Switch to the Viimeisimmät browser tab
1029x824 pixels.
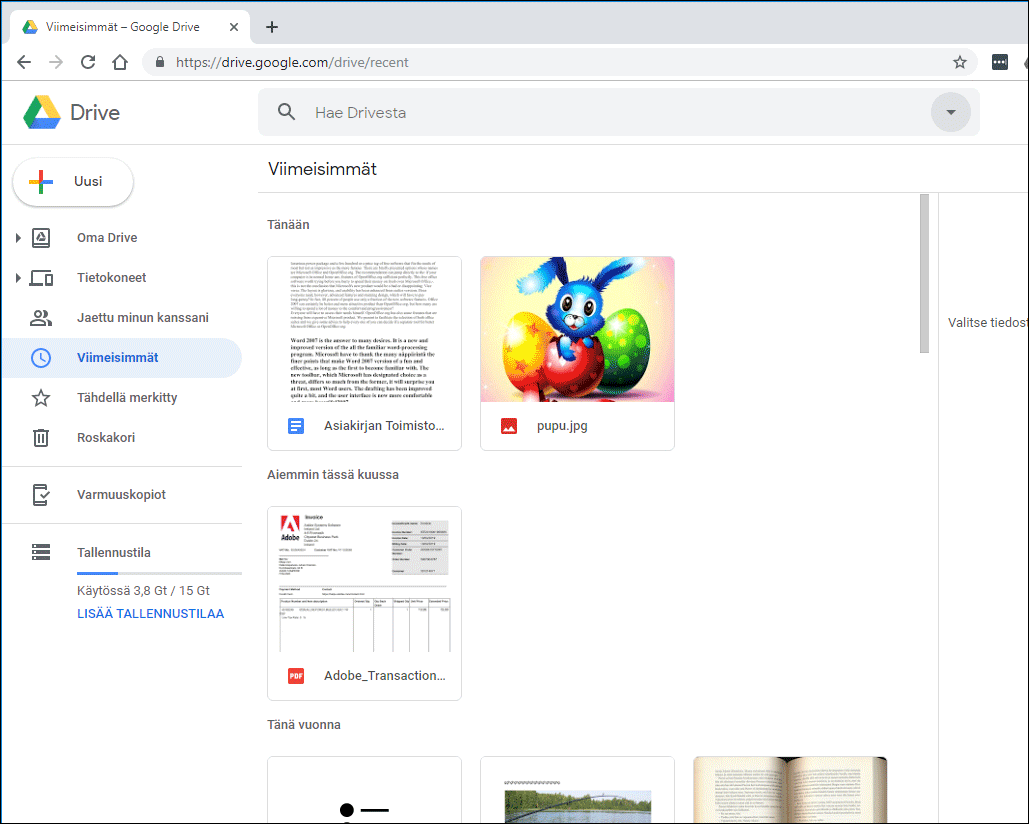coord(120,25)
